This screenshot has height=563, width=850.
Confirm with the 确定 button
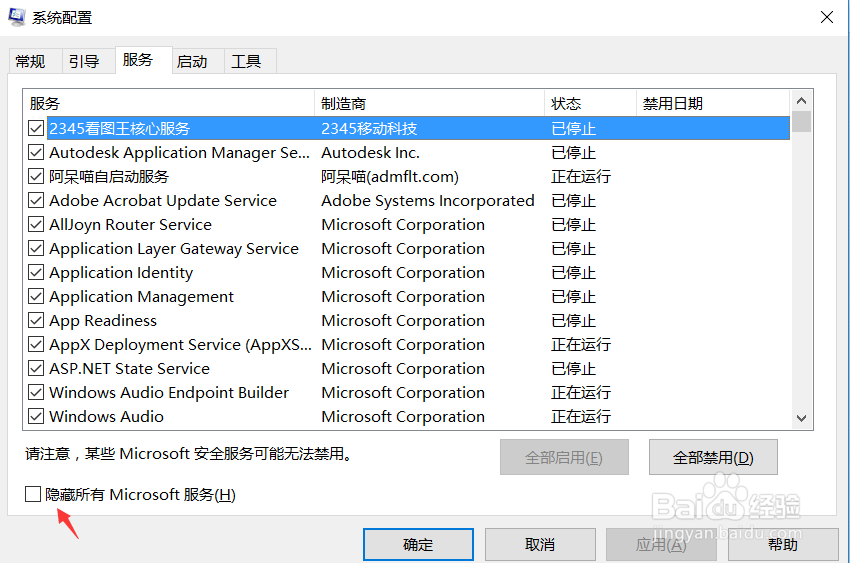(418, 545)
